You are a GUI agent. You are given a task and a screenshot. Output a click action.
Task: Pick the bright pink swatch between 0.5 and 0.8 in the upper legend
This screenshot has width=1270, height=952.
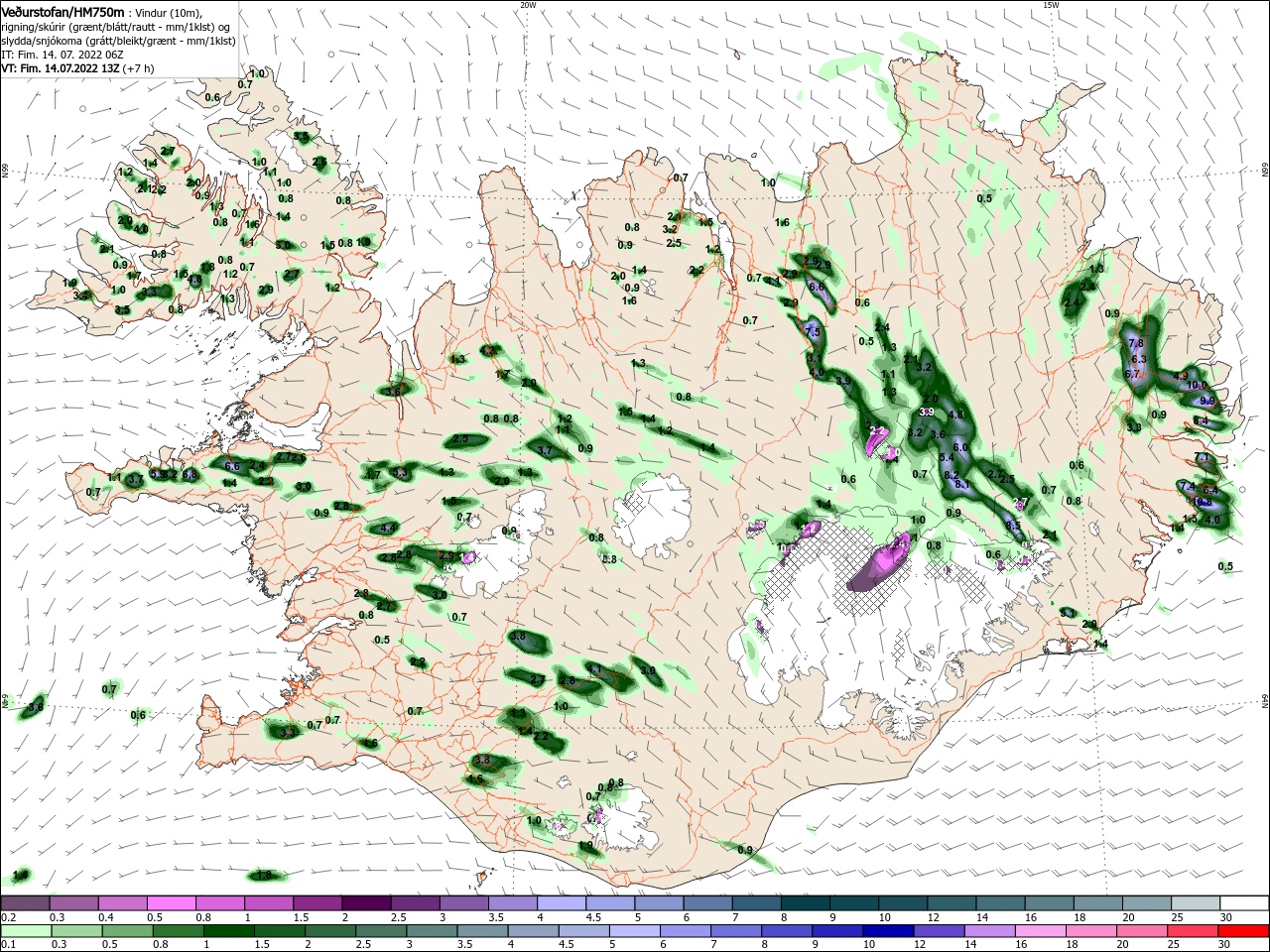171,902
